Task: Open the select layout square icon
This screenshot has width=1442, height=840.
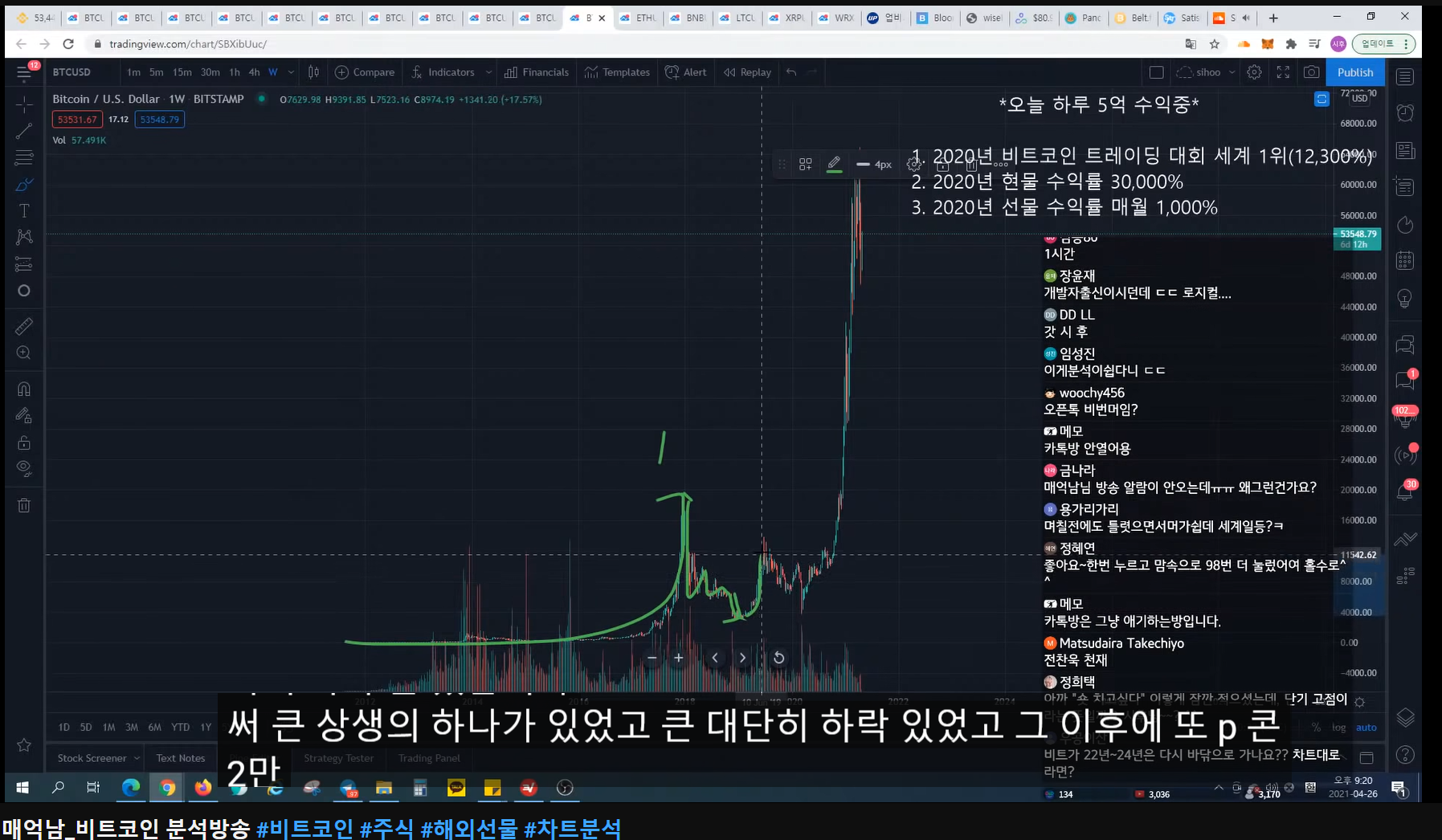Action: (x=1156, y=72)
